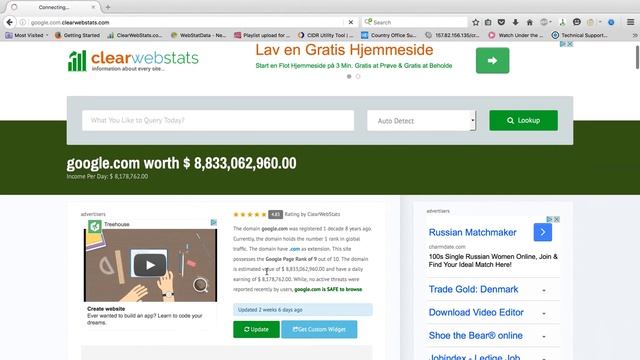This screenshot has width=640, height=360.
Task: Open the Firefox hamburger menu
Action: pyautogui.click(x=631, y=22)
